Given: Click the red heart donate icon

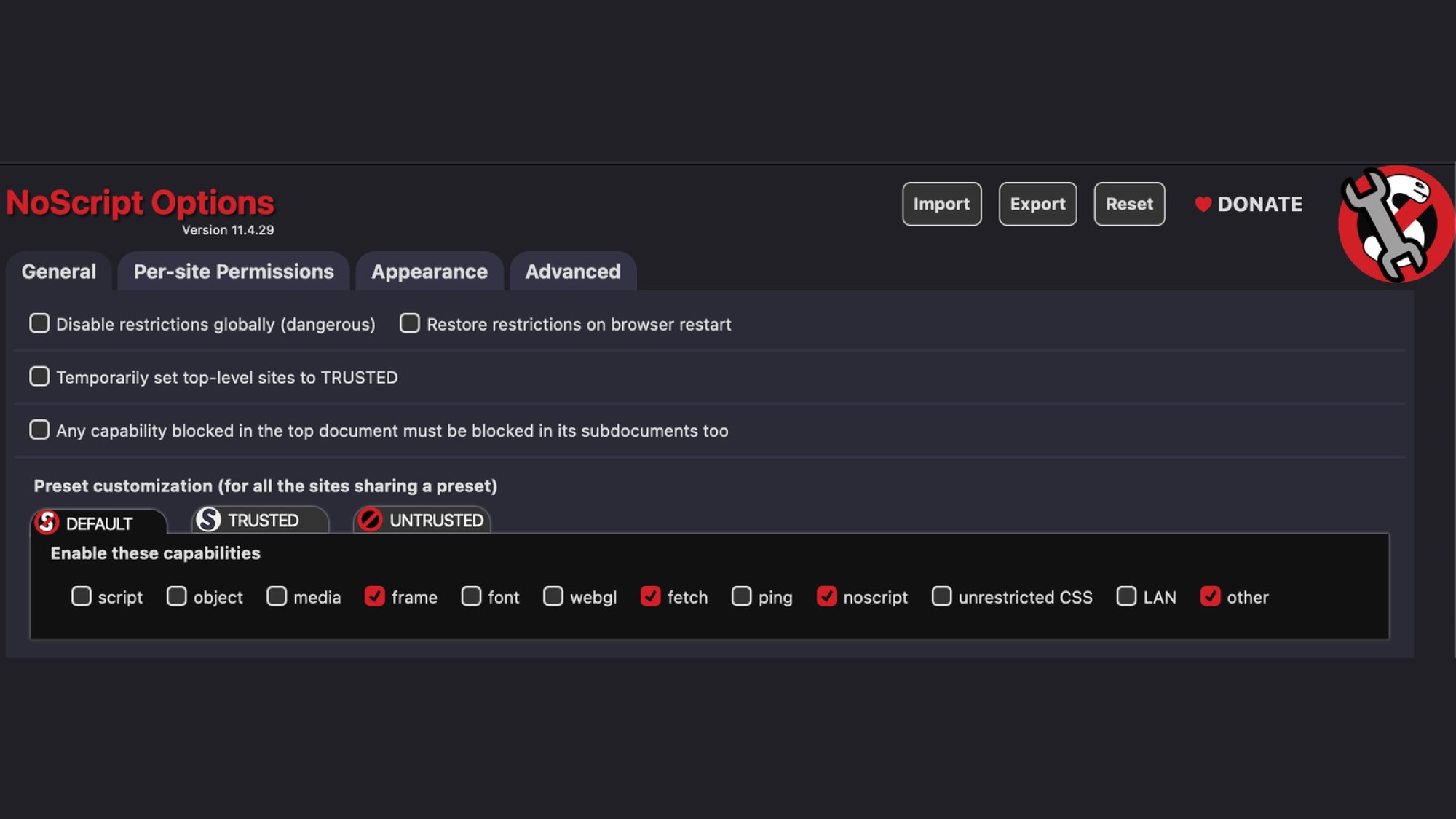Looking at the screenshot, I should 1203,205.
